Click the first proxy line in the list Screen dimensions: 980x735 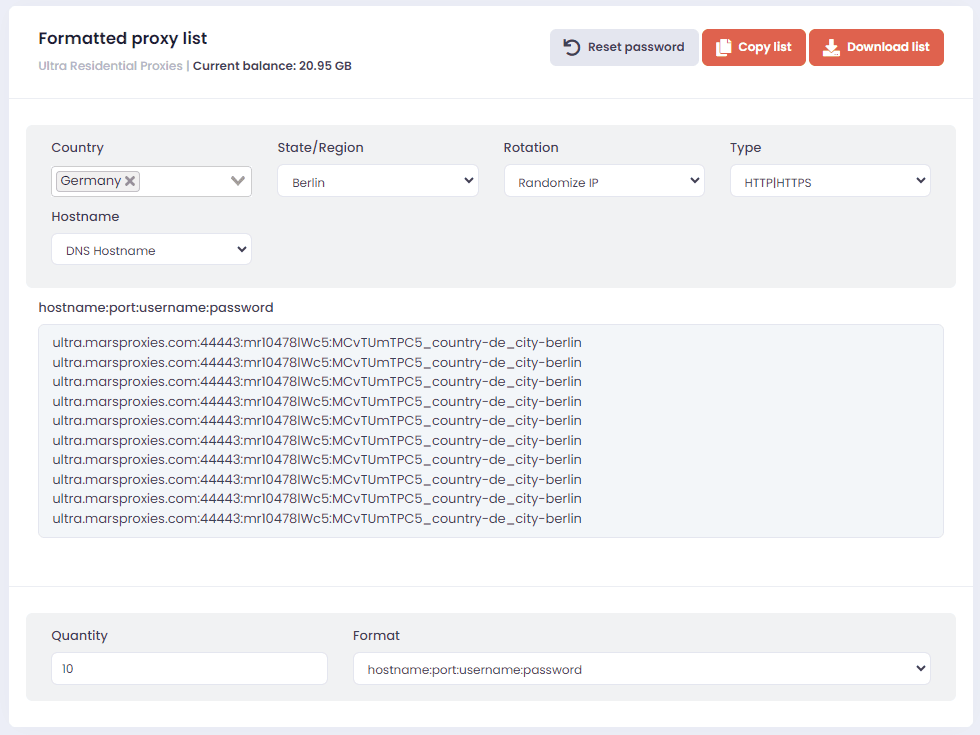(x=316, y=343)
